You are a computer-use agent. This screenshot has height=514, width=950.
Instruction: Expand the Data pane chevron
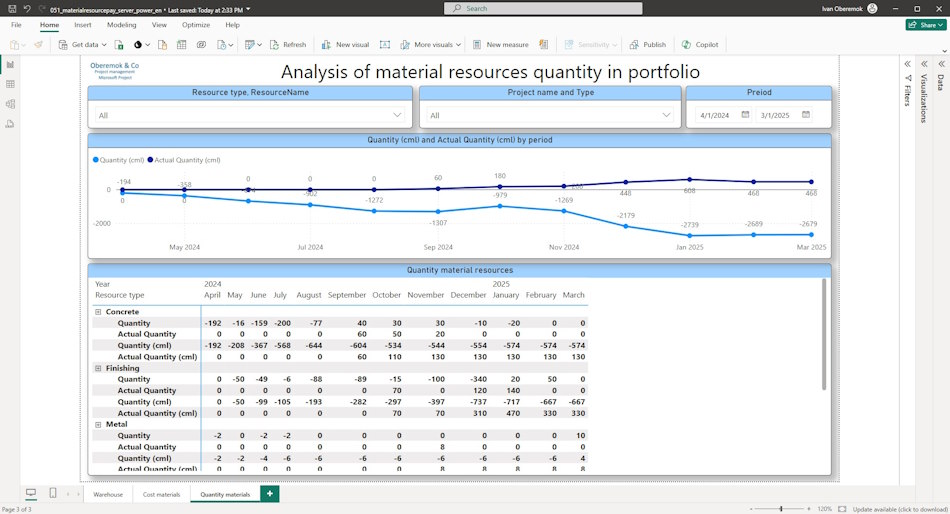point(942,64)
